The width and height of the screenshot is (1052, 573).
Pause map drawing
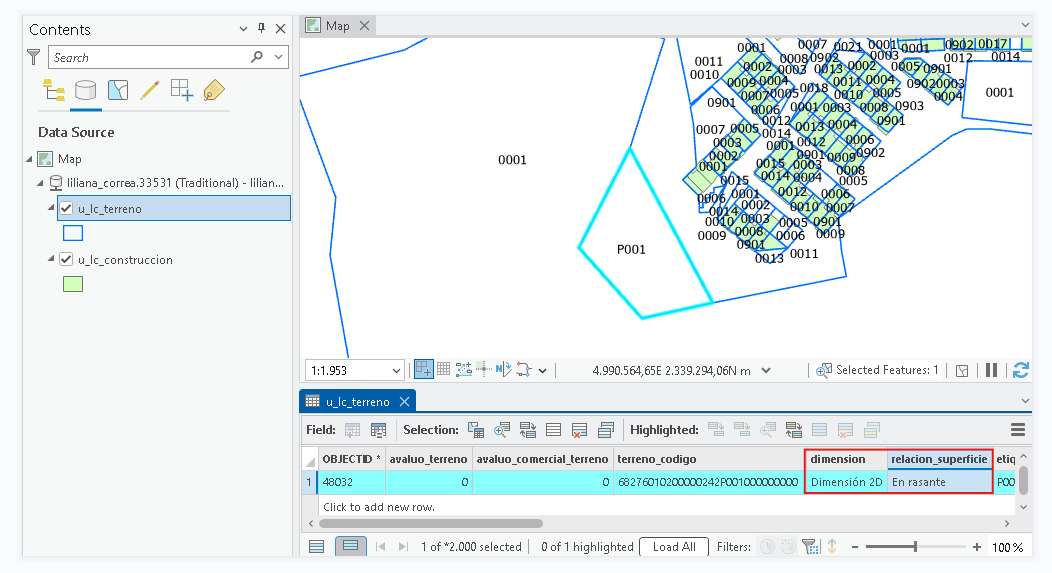click(991, 370)
